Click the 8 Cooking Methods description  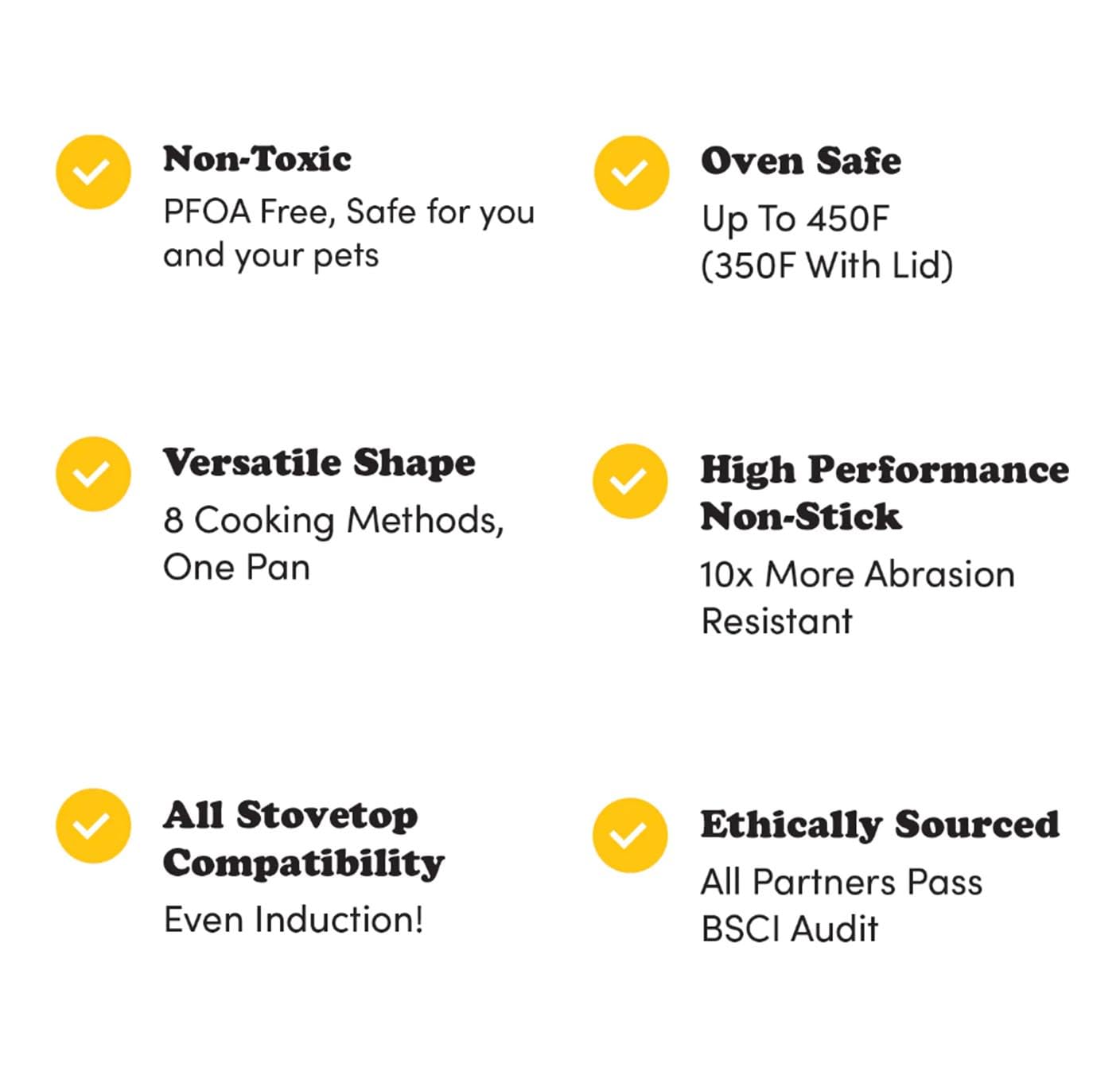333,544
